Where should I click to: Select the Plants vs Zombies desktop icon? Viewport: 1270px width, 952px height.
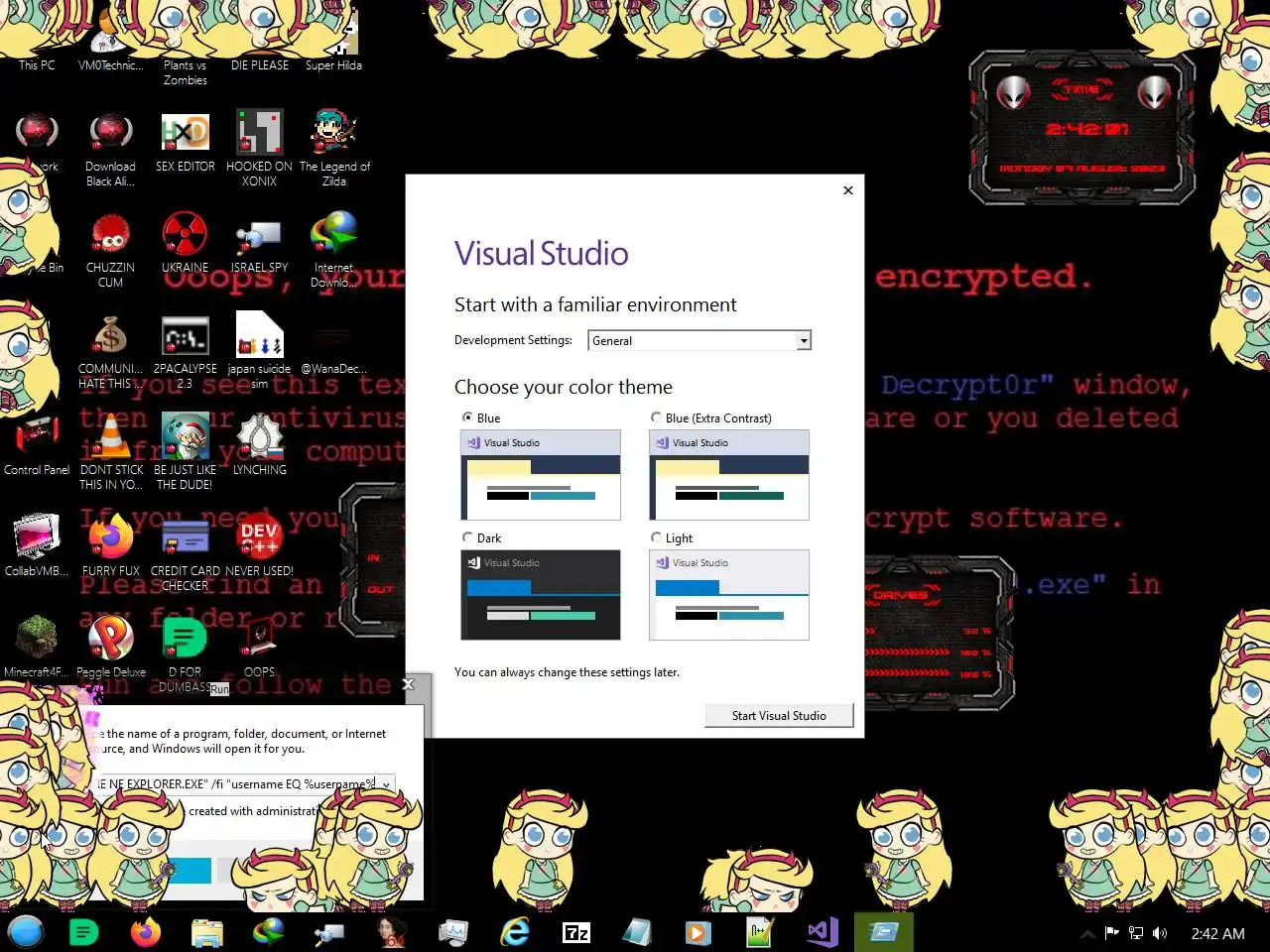186,45
